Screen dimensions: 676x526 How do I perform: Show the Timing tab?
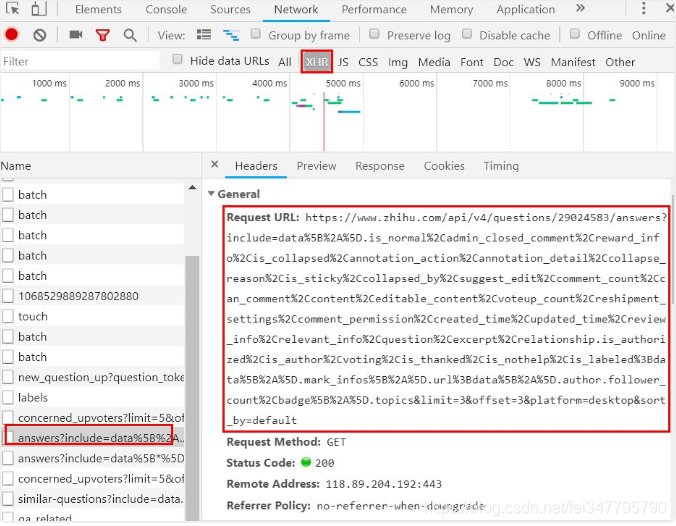point(501,166)
